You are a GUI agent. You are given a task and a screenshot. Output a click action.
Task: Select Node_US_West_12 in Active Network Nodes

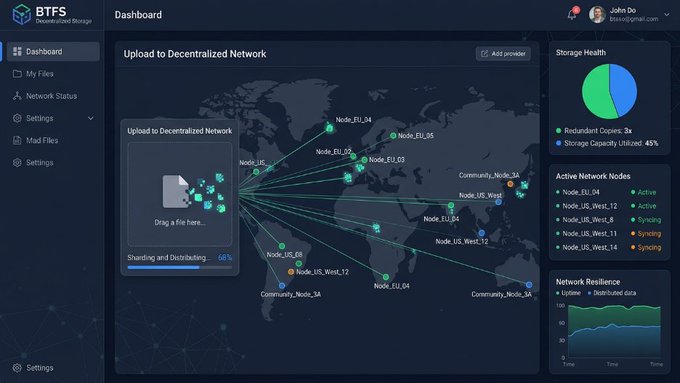pyautogui.click(x=589, y=206)
